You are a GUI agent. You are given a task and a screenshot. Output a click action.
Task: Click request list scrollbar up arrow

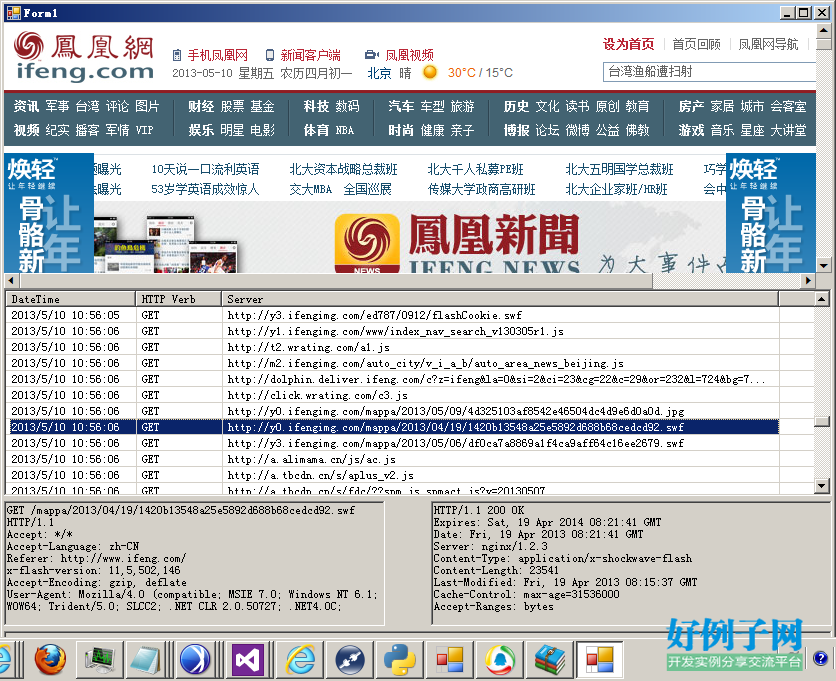[x=822, y=299]
